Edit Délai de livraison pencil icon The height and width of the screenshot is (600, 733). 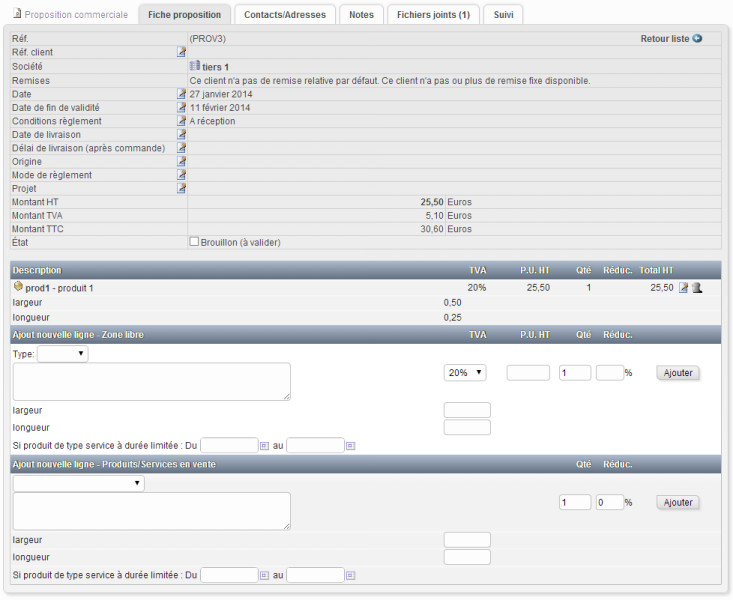[181, 148]
